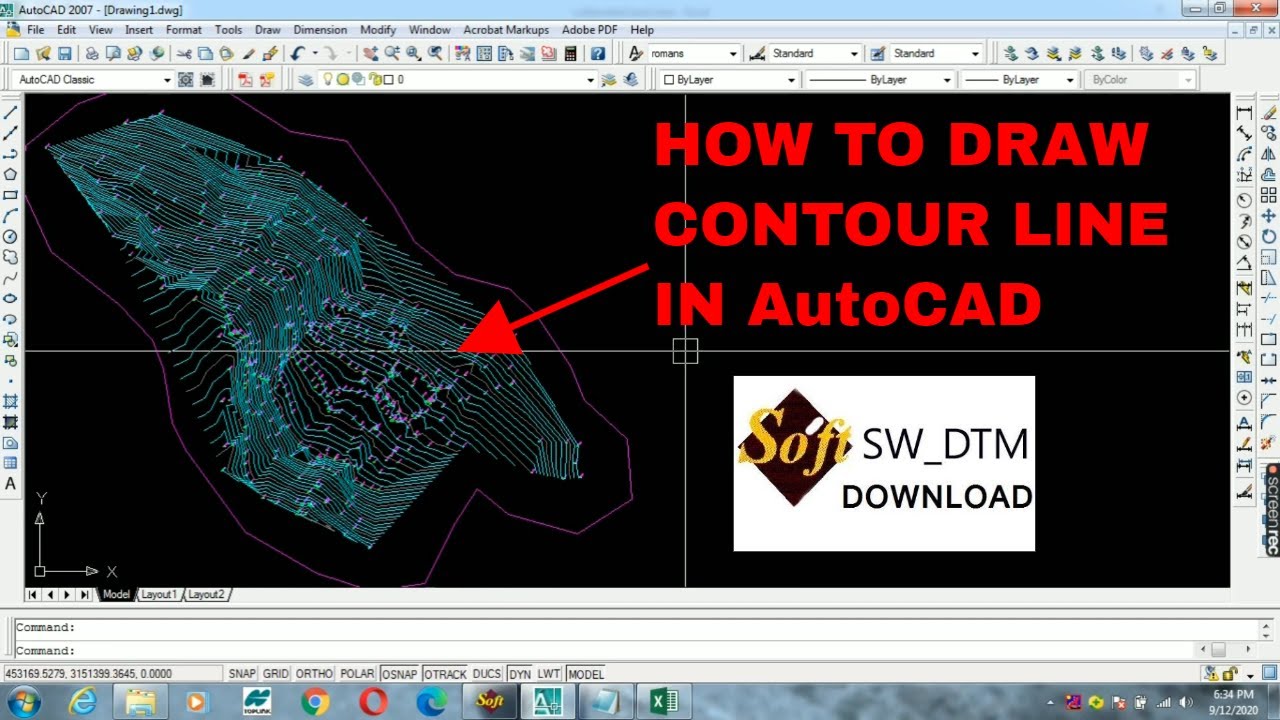Open the QuickCalc calculator icon

[x=570, y=53]
